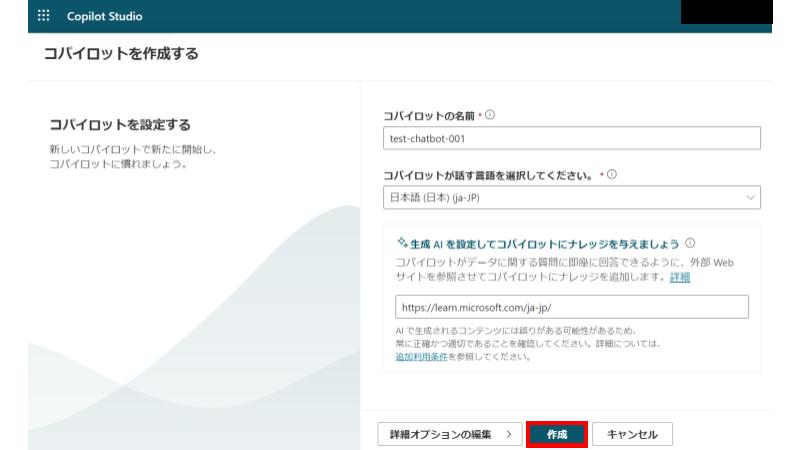800x450 pixels.
Task: Click the キャンセル button
Action: 632,434
